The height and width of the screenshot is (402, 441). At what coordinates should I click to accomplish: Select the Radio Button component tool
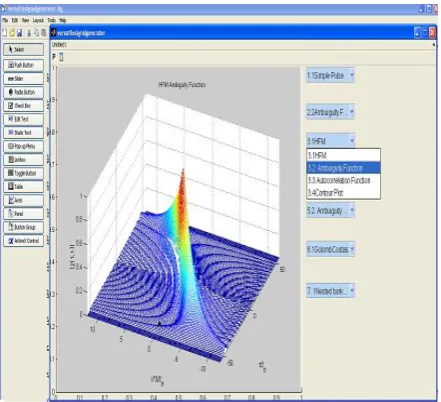23,92
